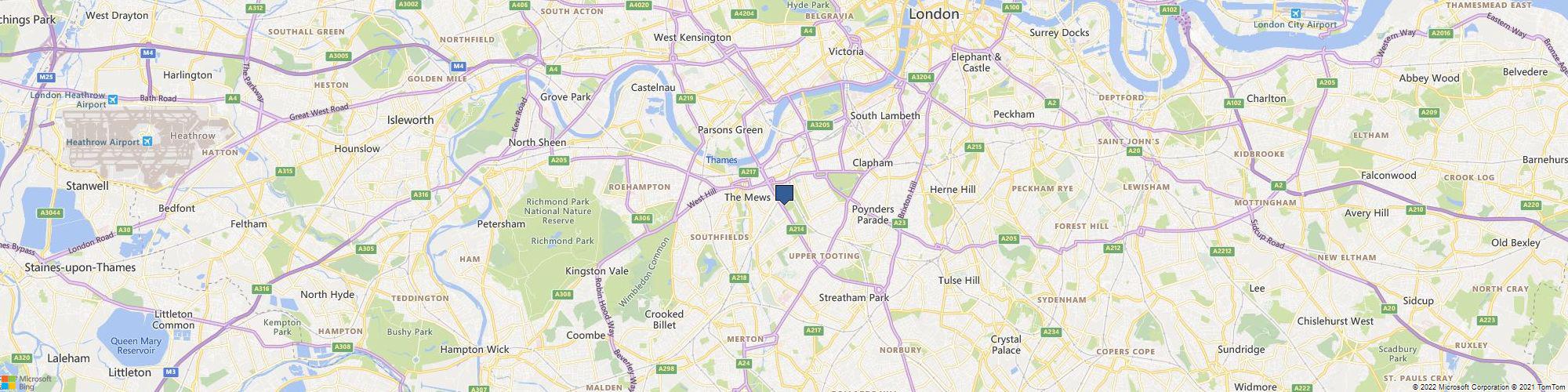The width and height of the screenshot is (1568, 392).
Task: Click the Thames river label
Action: coord(721,160)
